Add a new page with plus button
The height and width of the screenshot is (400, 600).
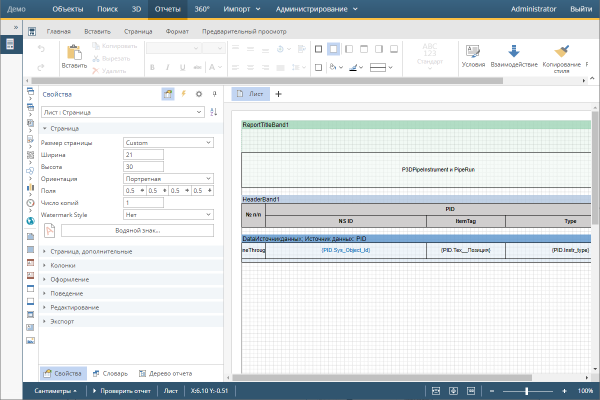pyautogui.click(x=278, y=93)
